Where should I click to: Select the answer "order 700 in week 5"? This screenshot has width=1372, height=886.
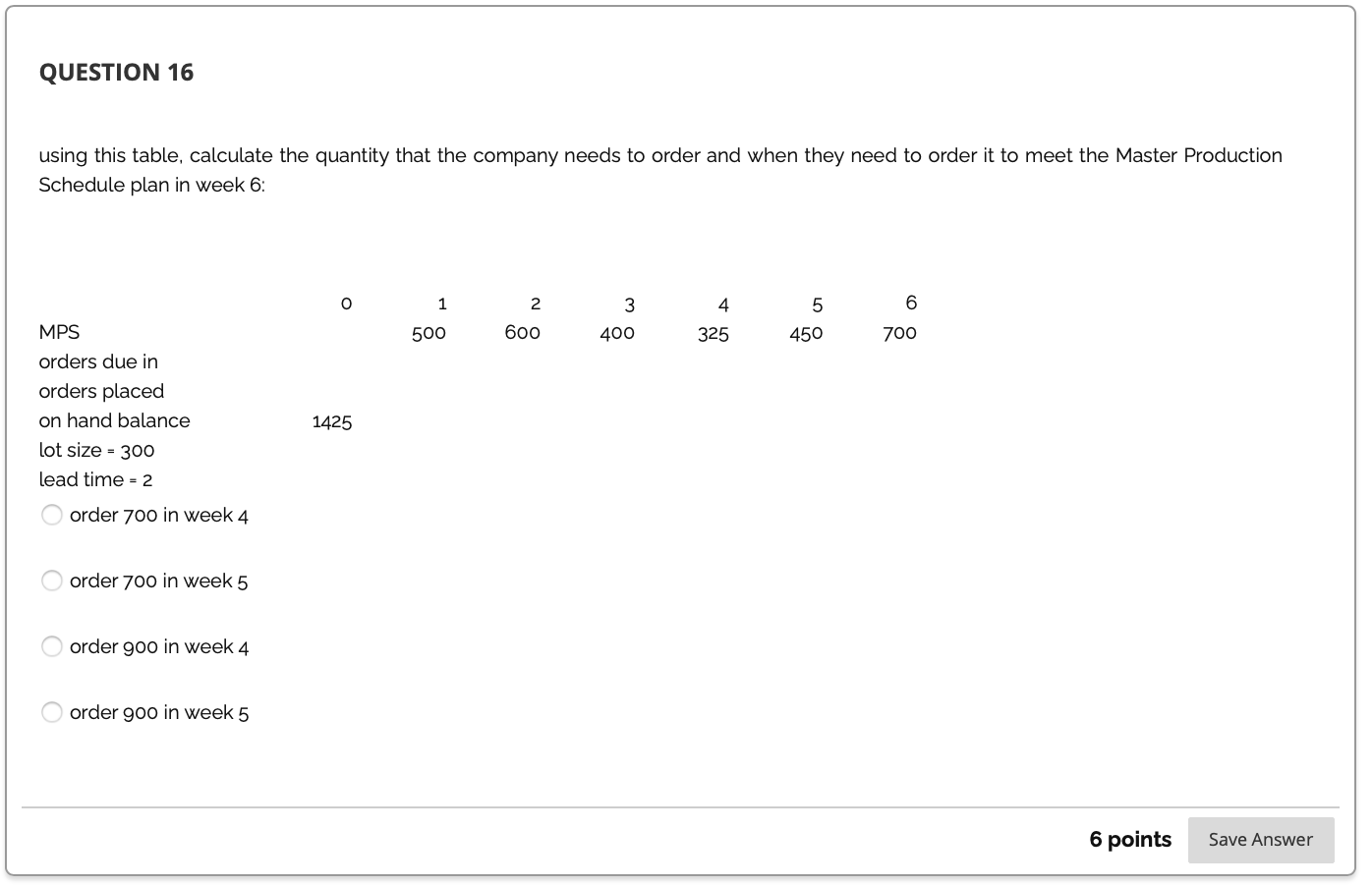coord(52,581)
